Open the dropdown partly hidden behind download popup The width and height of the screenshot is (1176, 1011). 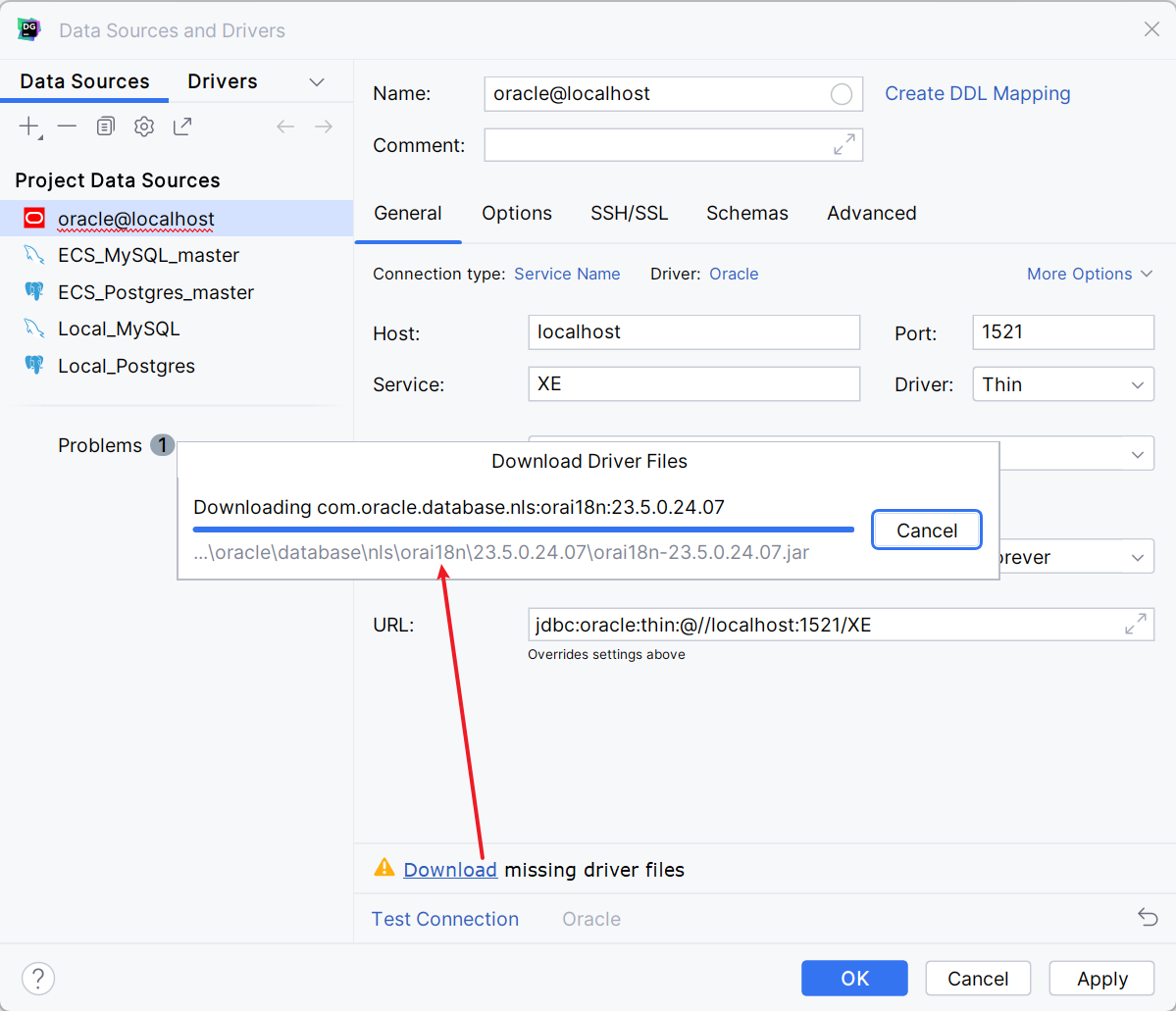point(1138,454)
